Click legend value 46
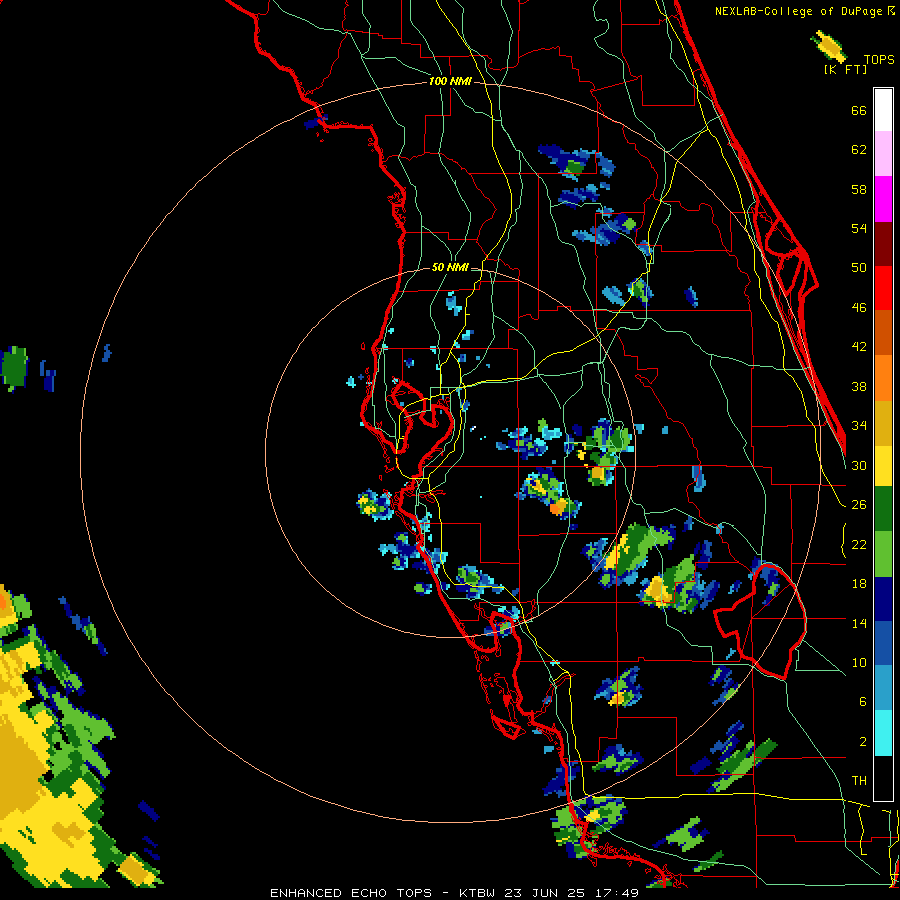This screenshot has height=900, width=900. tap(859, 308)
